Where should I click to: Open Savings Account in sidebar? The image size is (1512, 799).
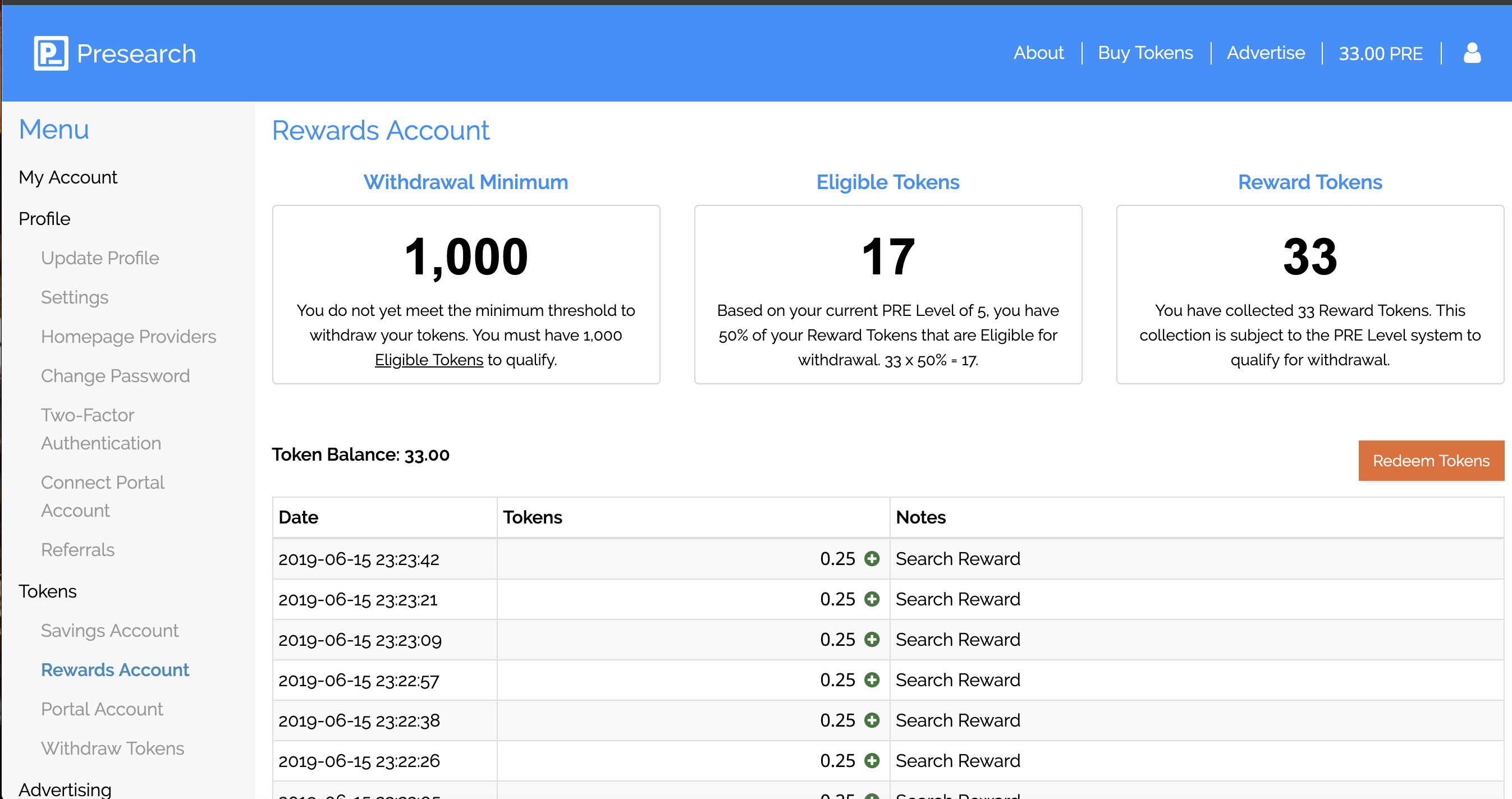(x=110, y=631)
